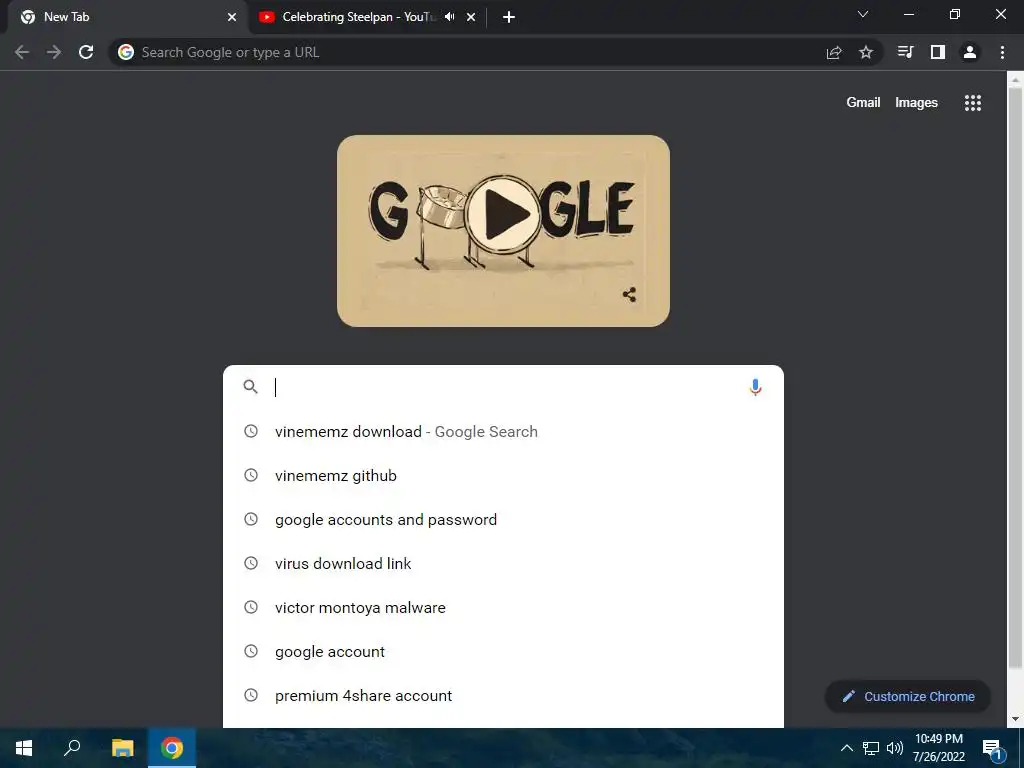Mute the Celebrating Steelpan YouTube tab audio icon
Viewport: 1024px width, 768px height.
(x=449, y=17)
